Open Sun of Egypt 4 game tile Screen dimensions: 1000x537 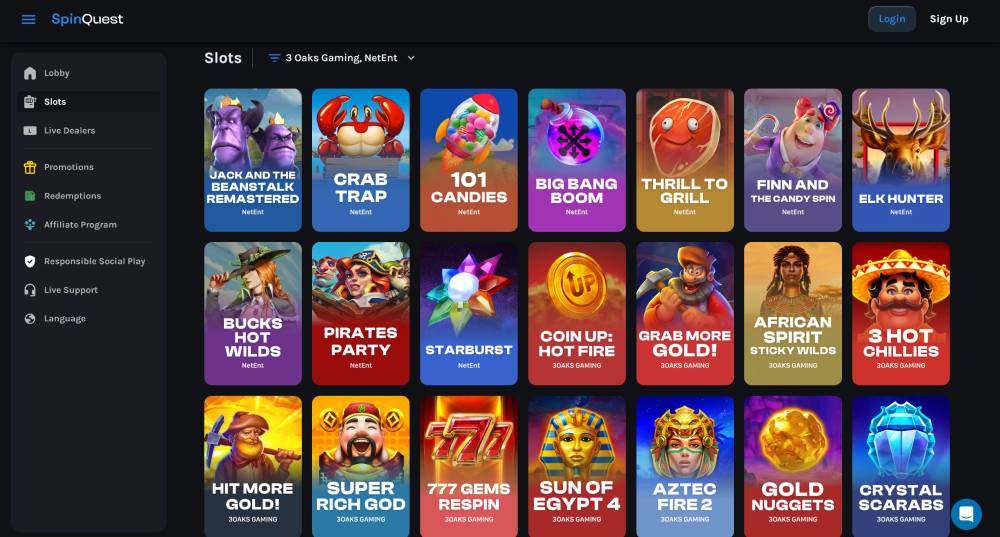pyautogui.click(x=577, y=466)
